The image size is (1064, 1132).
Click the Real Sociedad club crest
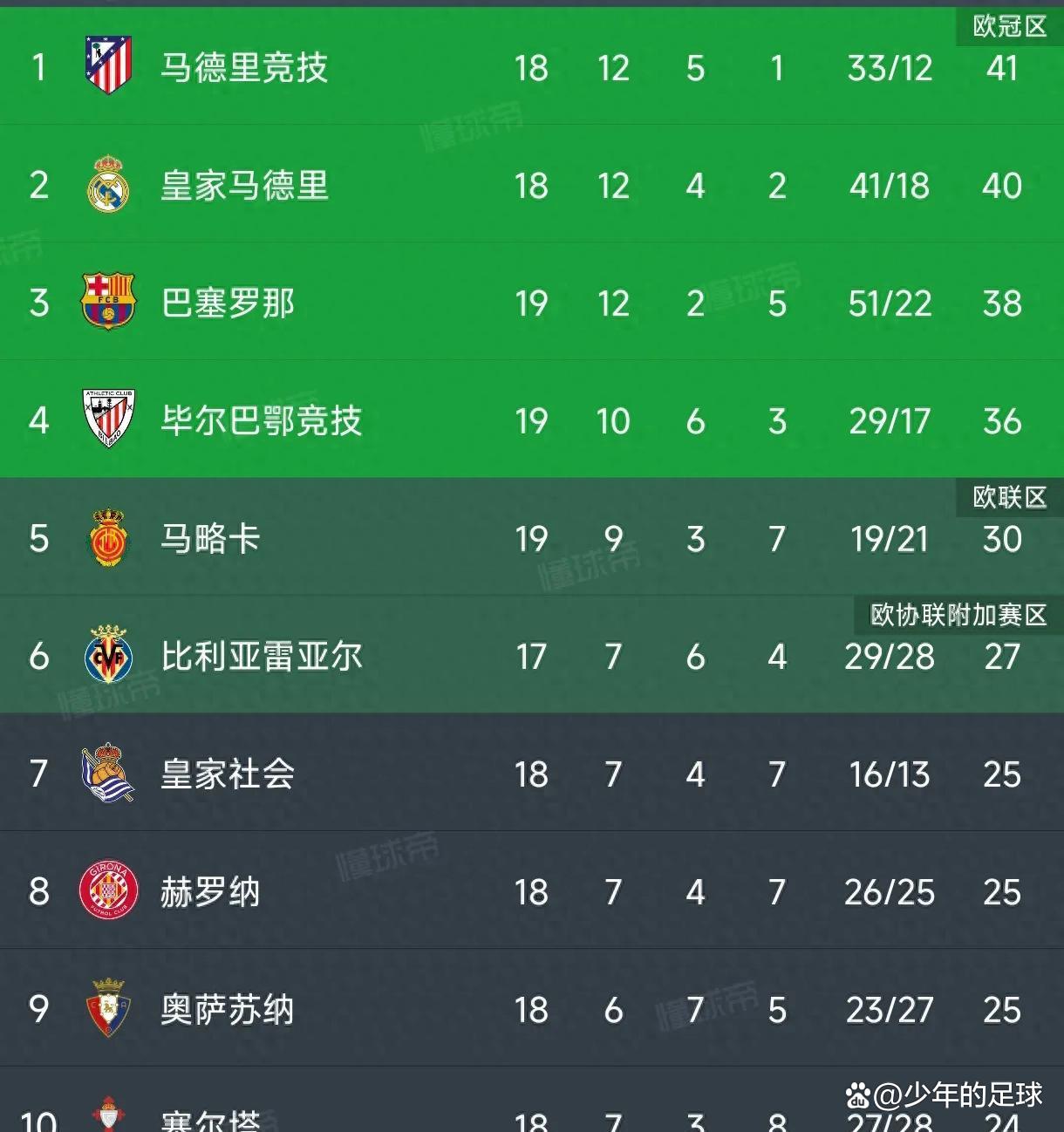tap(108, 773)
